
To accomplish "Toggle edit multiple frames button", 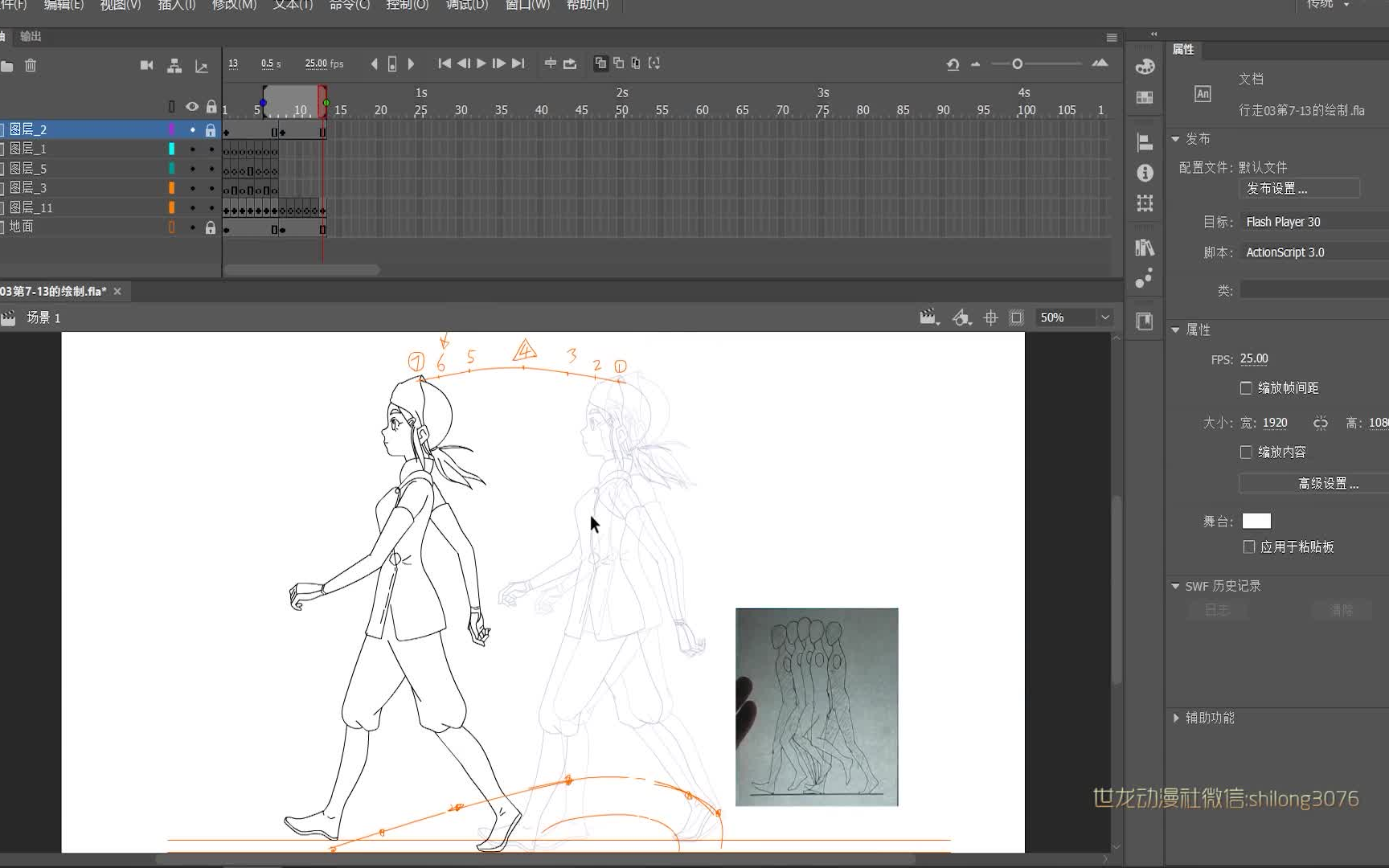I will point(636,63).
